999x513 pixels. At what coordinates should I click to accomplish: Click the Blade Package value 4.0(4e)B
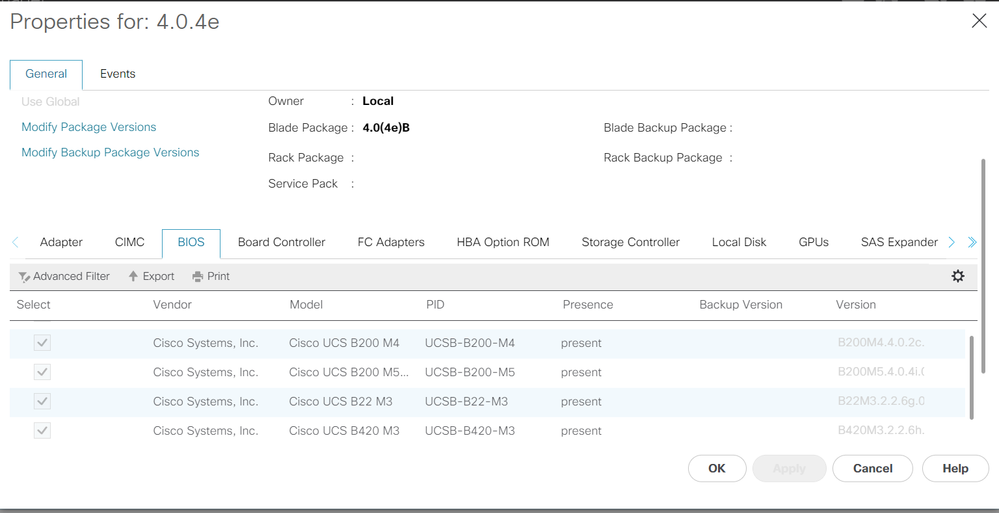tap(386, 127)
